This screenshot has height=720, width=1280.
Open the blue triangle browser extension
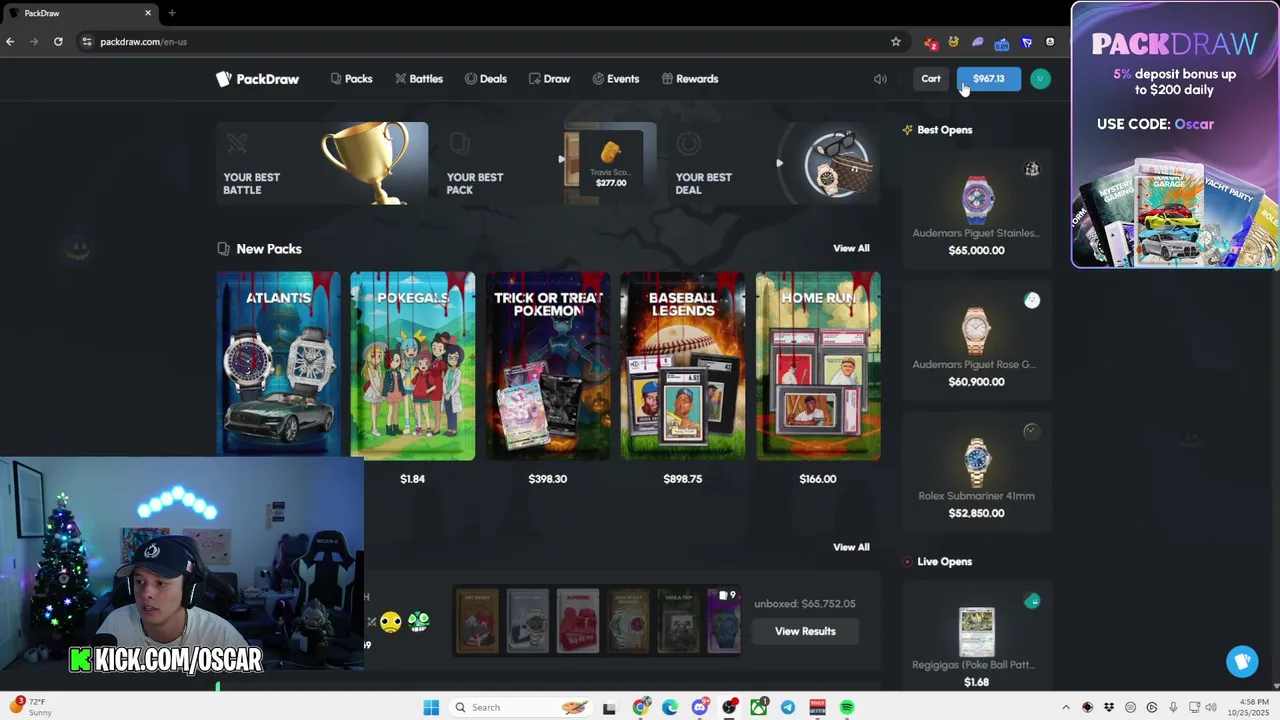pyautogui.click(x=1026, y=42)
